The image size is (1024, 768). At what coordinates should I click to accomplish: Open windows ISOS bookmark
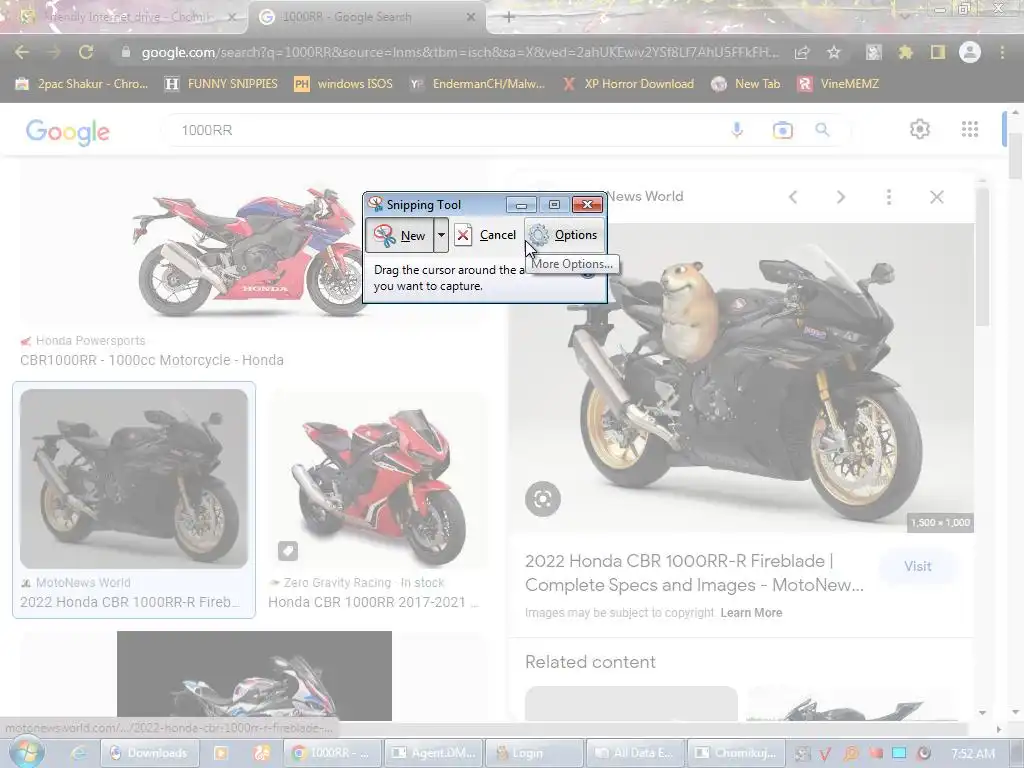[x=344, y=84]
